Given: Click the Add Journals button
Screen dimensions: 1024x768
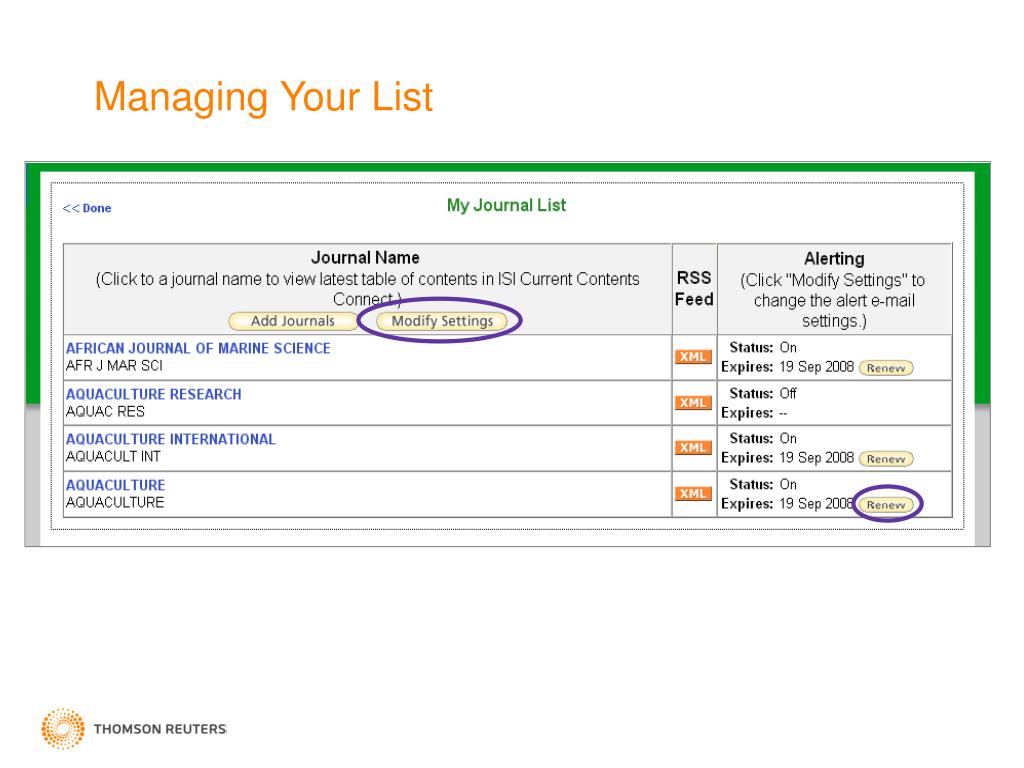Looking at the screenshot, I should (x=293, y=321).
